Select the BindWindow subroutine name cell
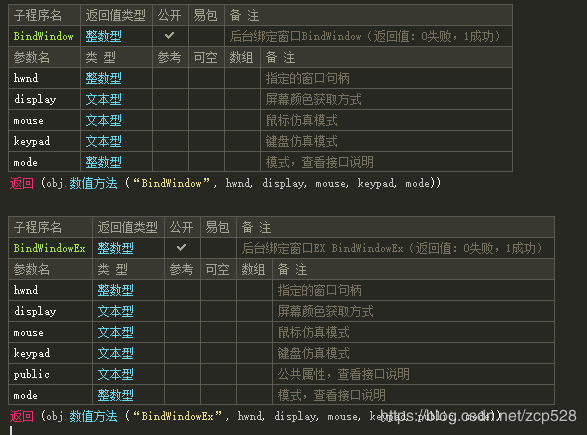 tap(44, 36)
